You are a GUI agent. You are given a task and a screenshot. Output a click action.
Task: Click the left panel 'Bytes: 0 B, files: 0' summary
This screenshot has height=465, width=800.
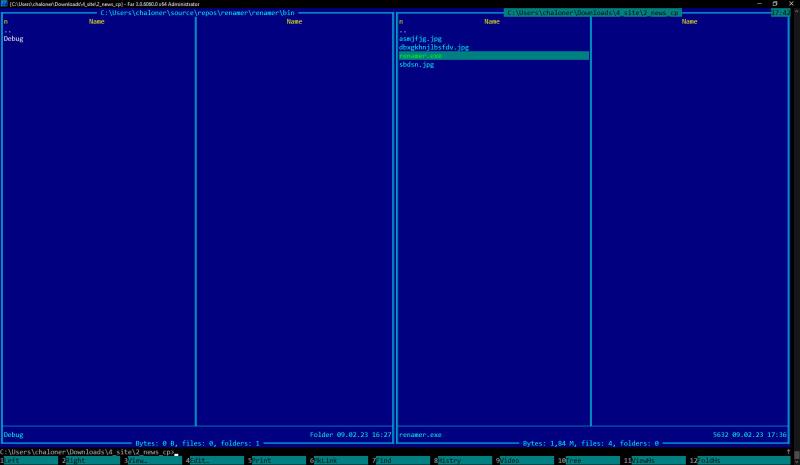pos(197,444)
